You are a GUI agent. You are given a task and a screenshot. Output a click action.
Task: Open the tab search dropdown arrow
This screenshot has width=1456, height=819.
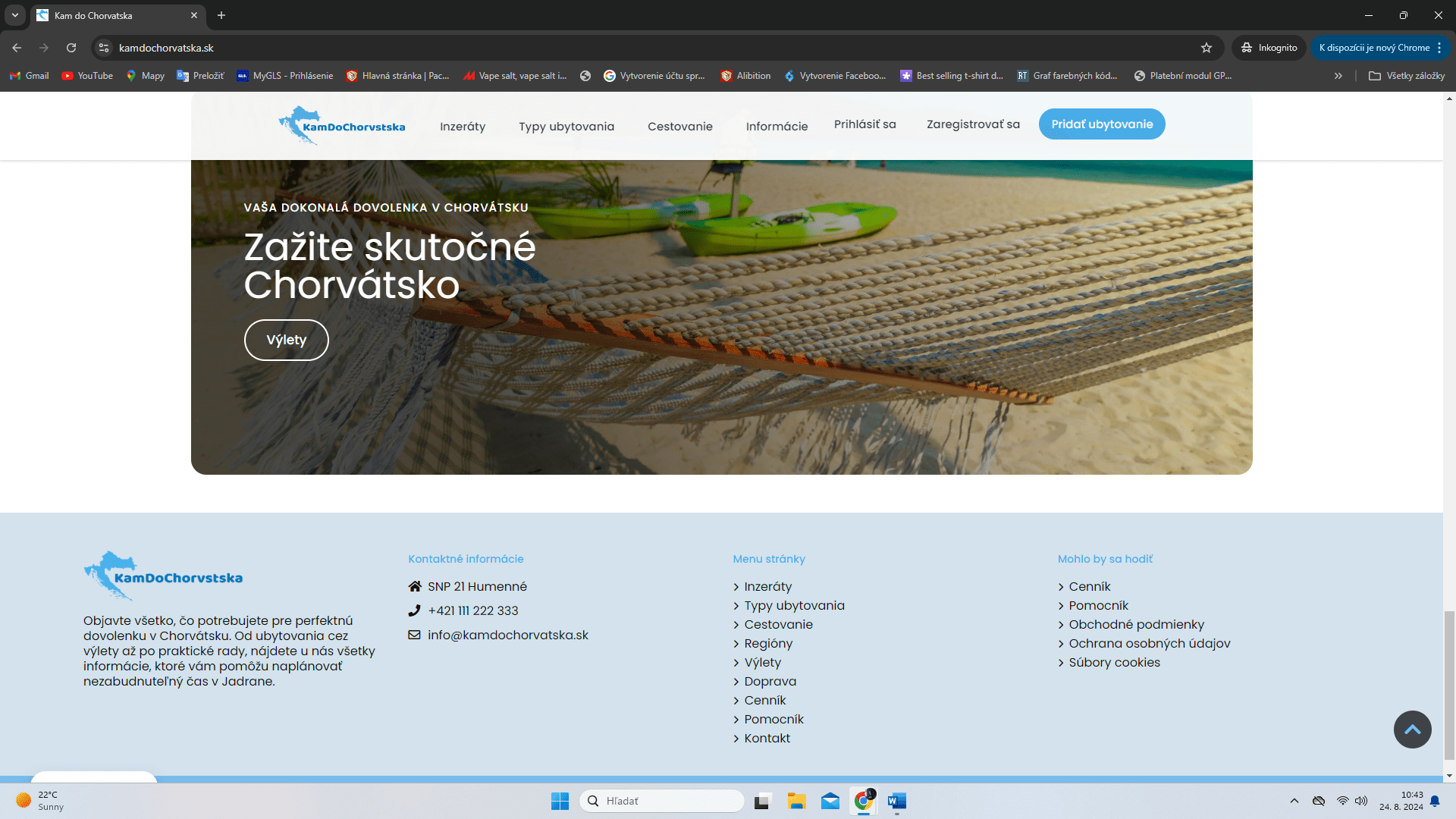tap(15, 15)
